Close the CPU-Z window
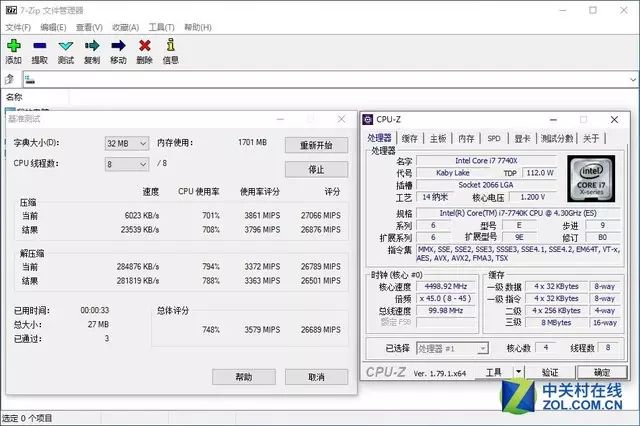The image size is (640, 426). [614, 120]
